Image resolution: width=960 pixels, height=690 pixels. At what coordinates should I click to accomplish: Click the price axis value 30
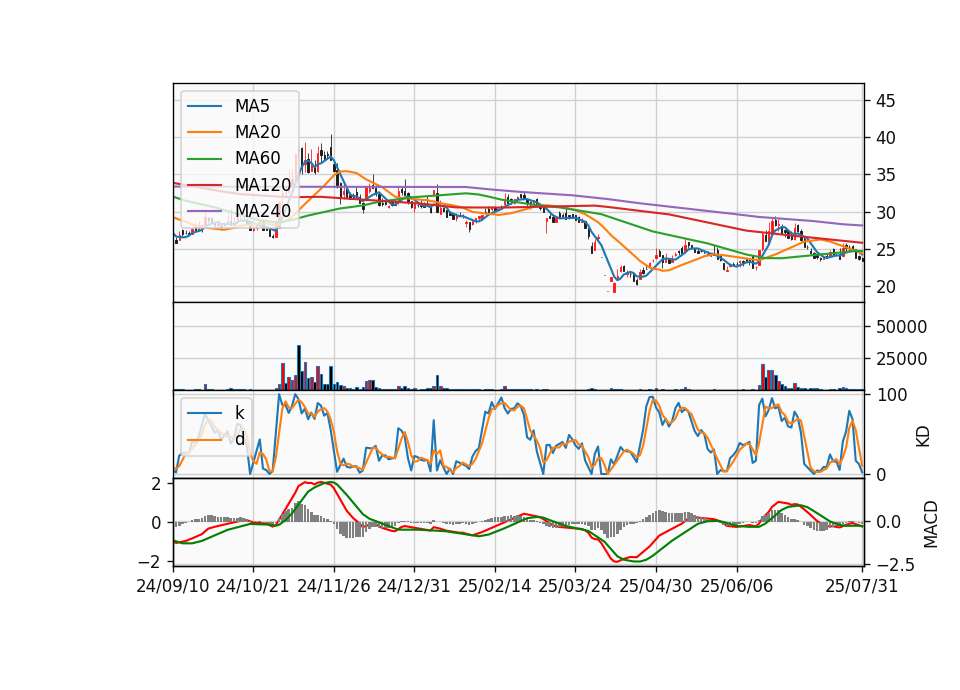885,213
